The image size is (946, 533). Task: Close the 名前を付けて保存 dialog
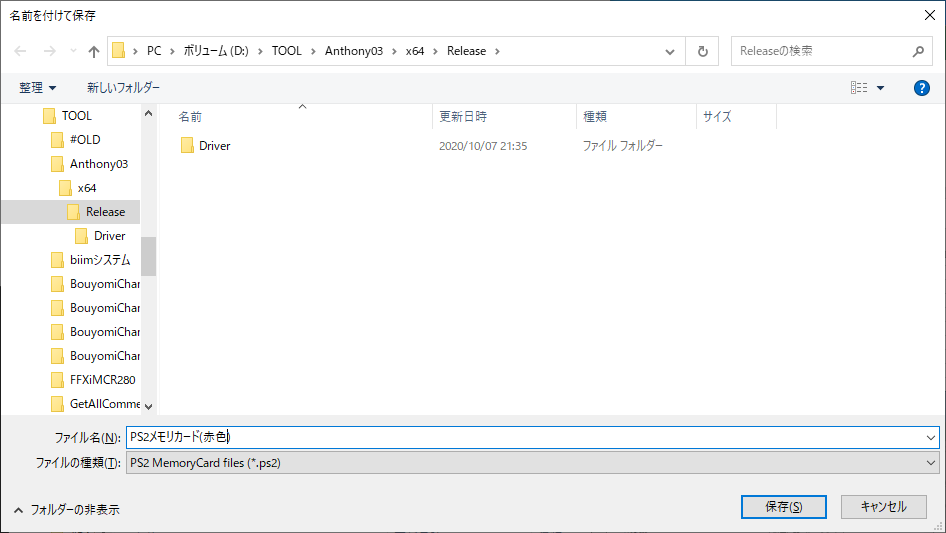click(930, 15)
